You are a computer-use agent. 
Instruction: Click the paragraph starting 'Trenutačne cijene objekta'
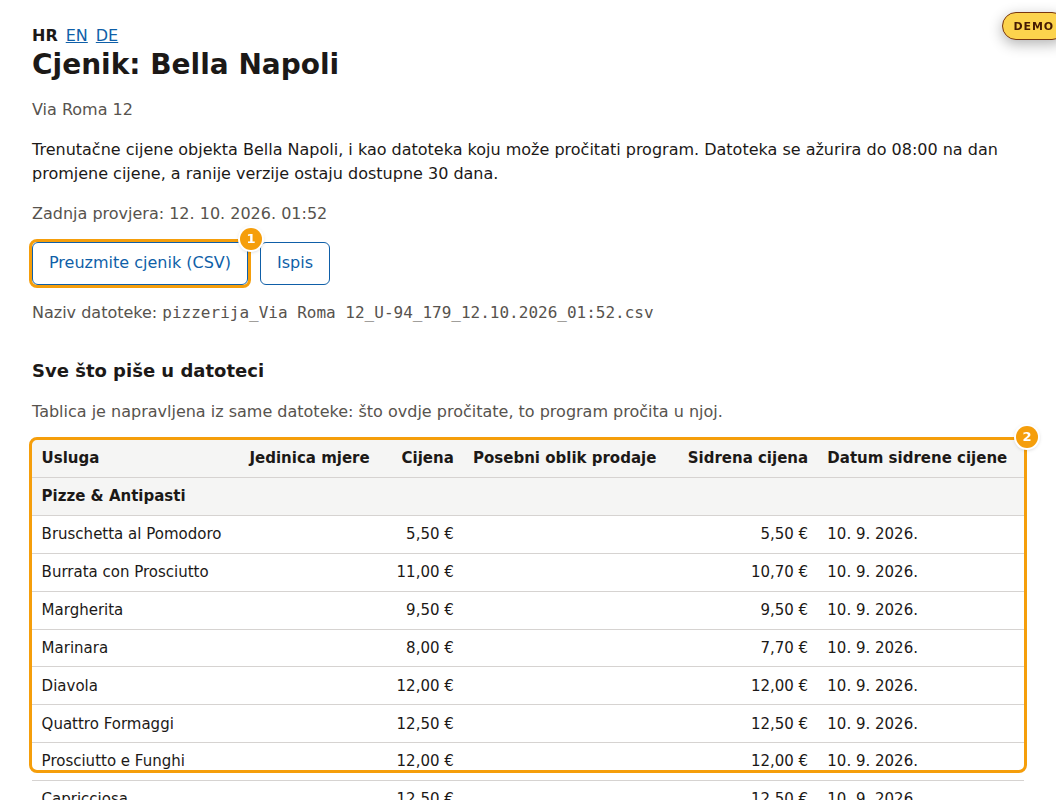(515, 162)
